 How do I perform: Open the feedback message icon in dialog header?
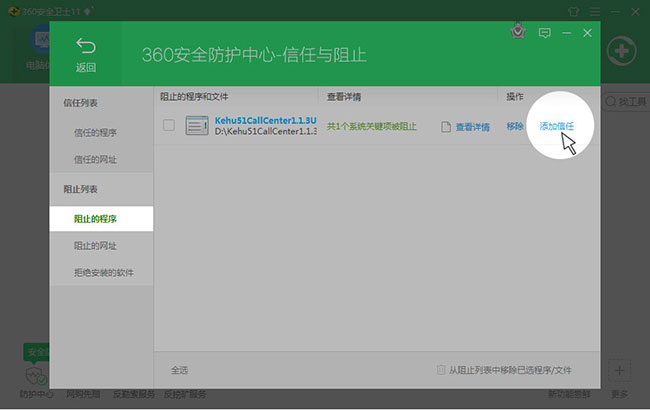pos(544,33)
